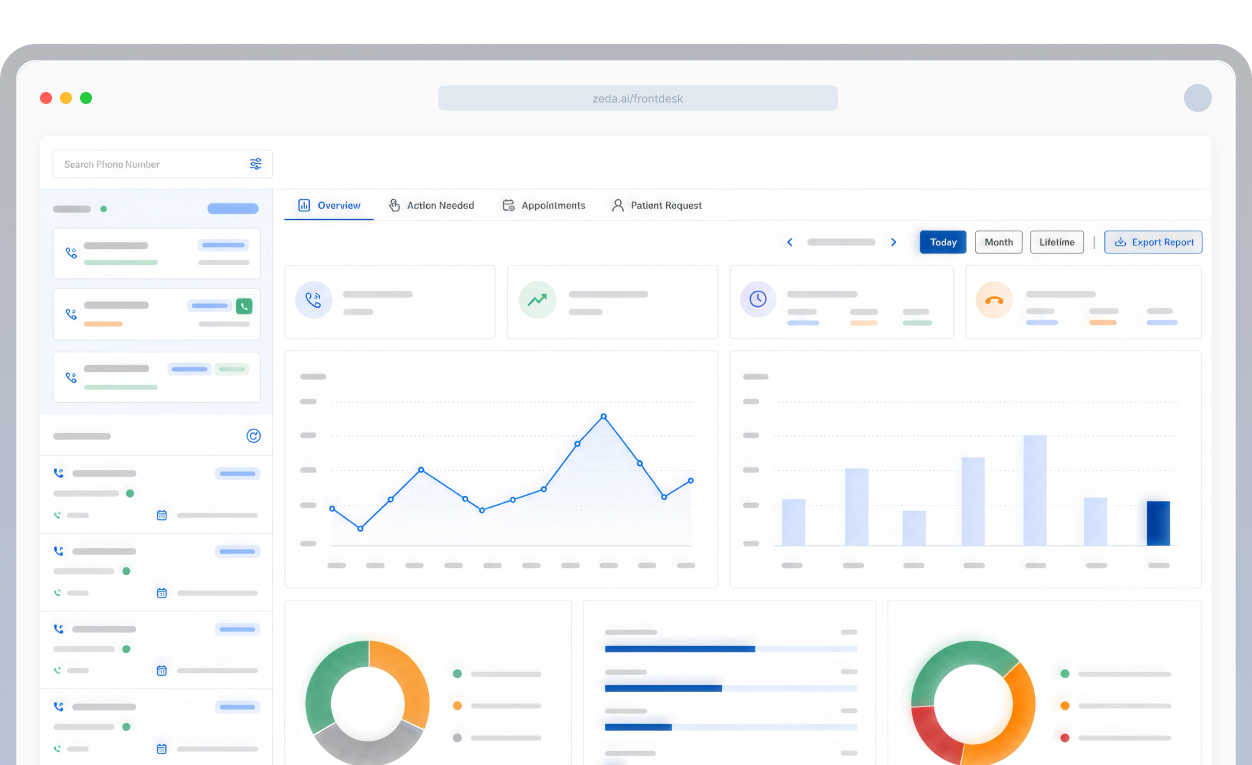This screenshot has height=765, width=1252.
Task: Select the Today range button
Action: 943,242
